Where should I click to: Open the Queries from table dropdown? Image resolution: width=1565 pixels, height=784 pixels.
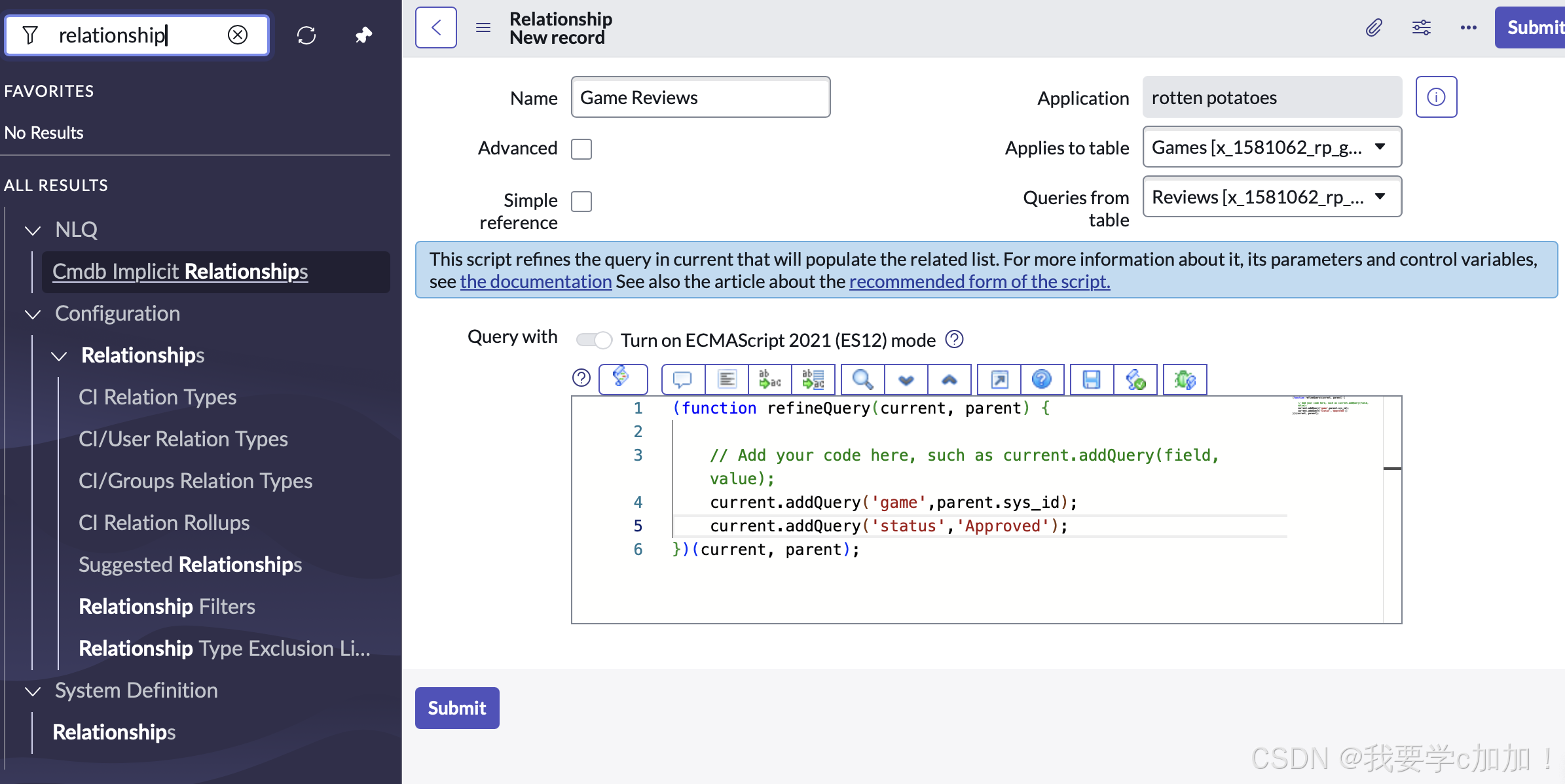coord(1271,197)
